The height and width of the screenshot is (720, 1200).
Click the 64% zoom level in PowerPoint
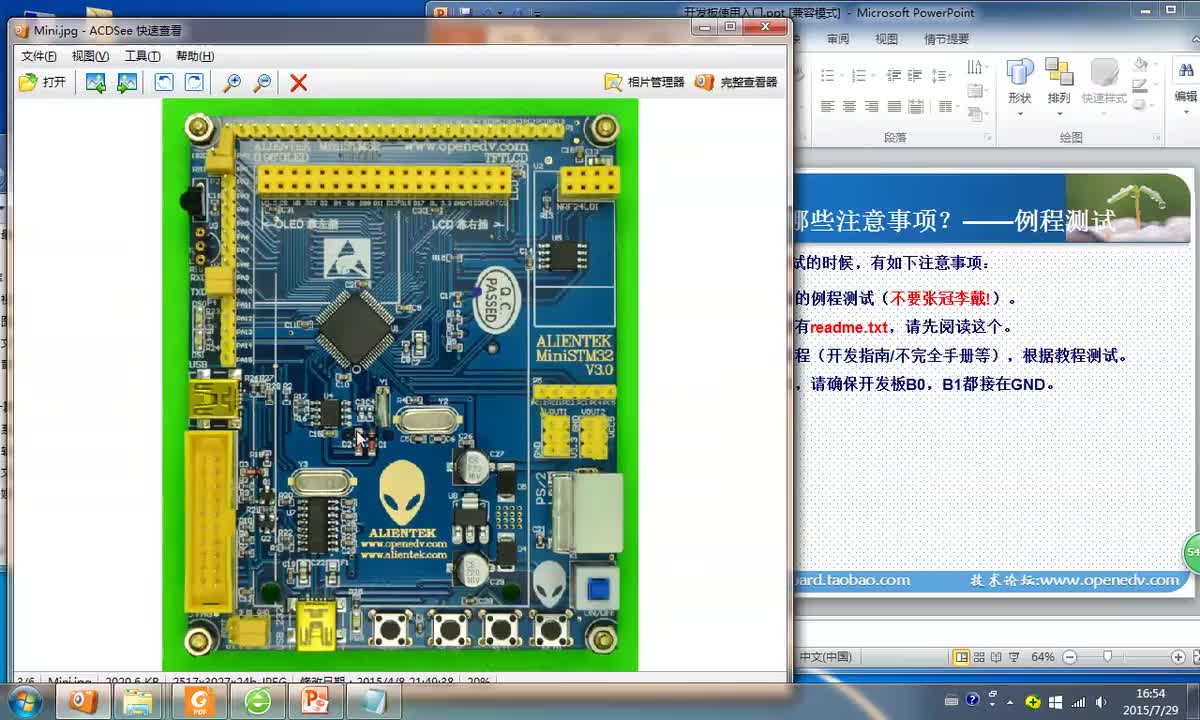click(1043, 657)
